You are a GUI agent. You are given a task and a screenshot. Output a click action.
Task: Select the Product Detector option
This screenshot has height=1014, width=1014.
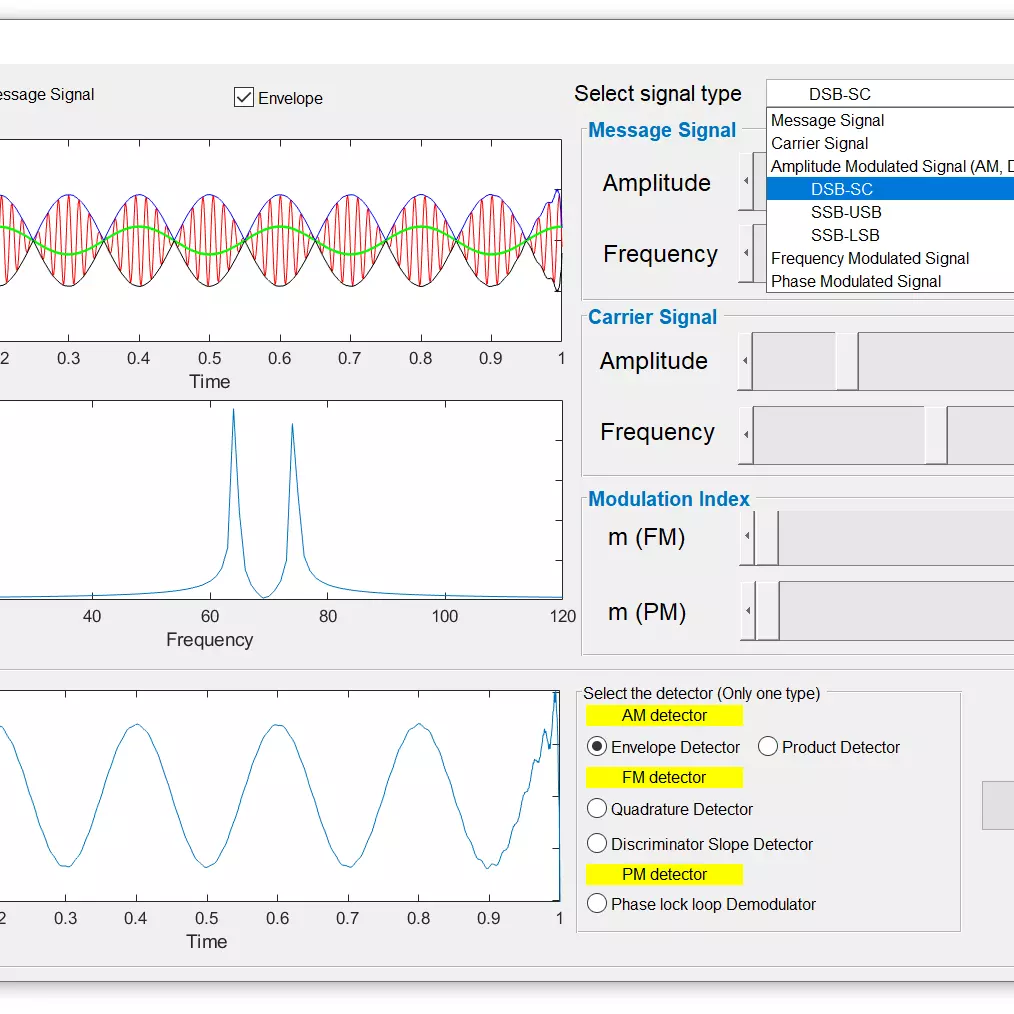[768, 746]
